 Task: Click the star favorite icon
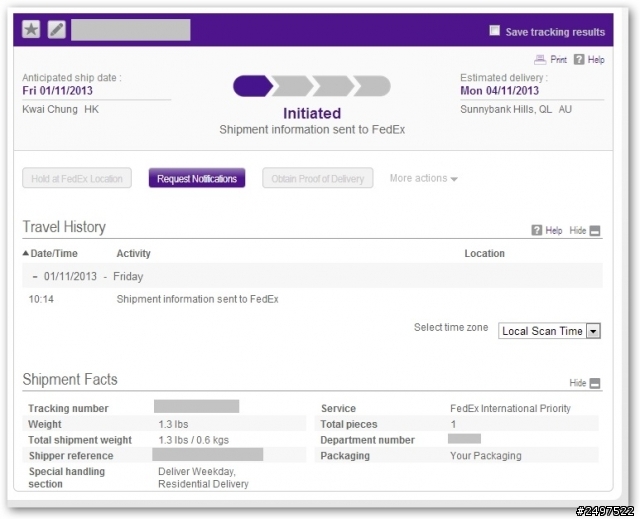coord(31,29)
